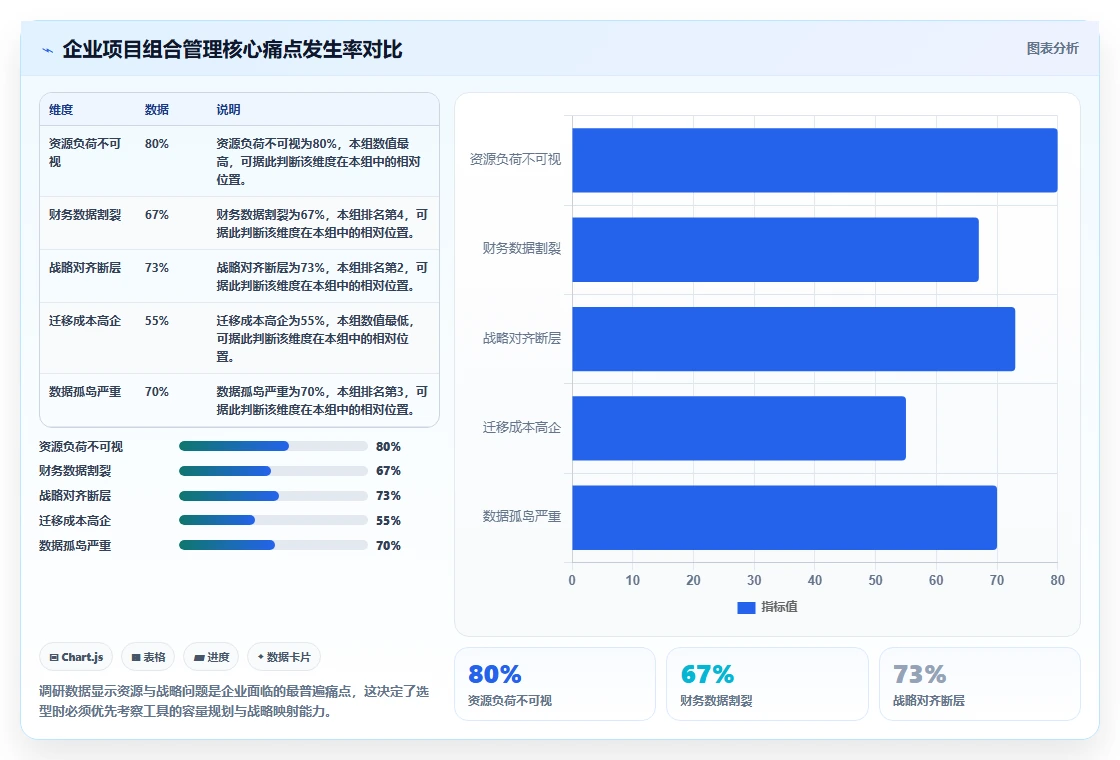Click table cell 迁移成本高企 in 维度 column
The image size is (1120, 760).
point(85,321)
